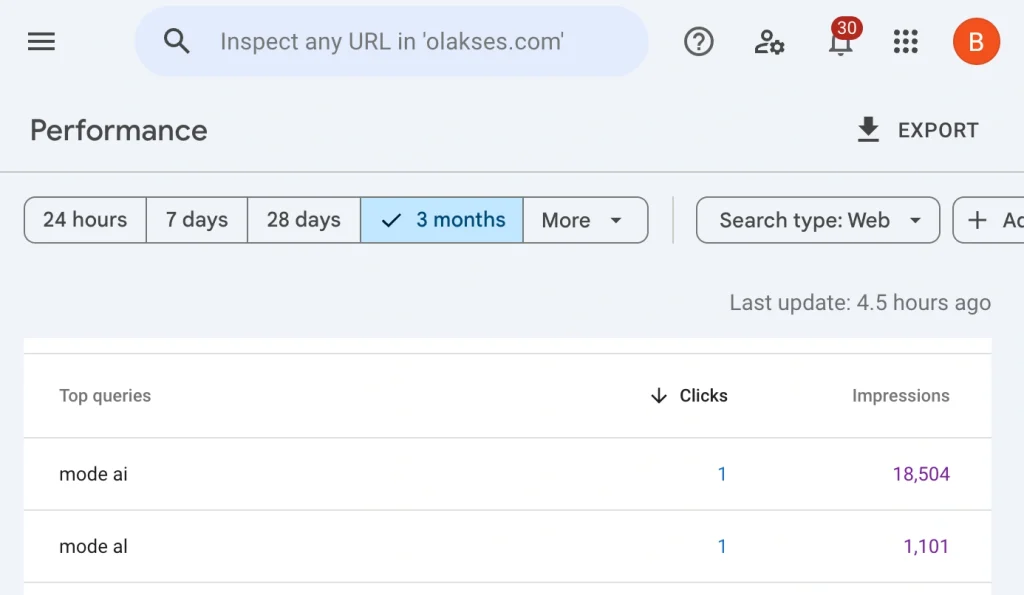Open user settings and preferences icon
The height and width of the screenshot is (595, 1024).
(768, 43)
